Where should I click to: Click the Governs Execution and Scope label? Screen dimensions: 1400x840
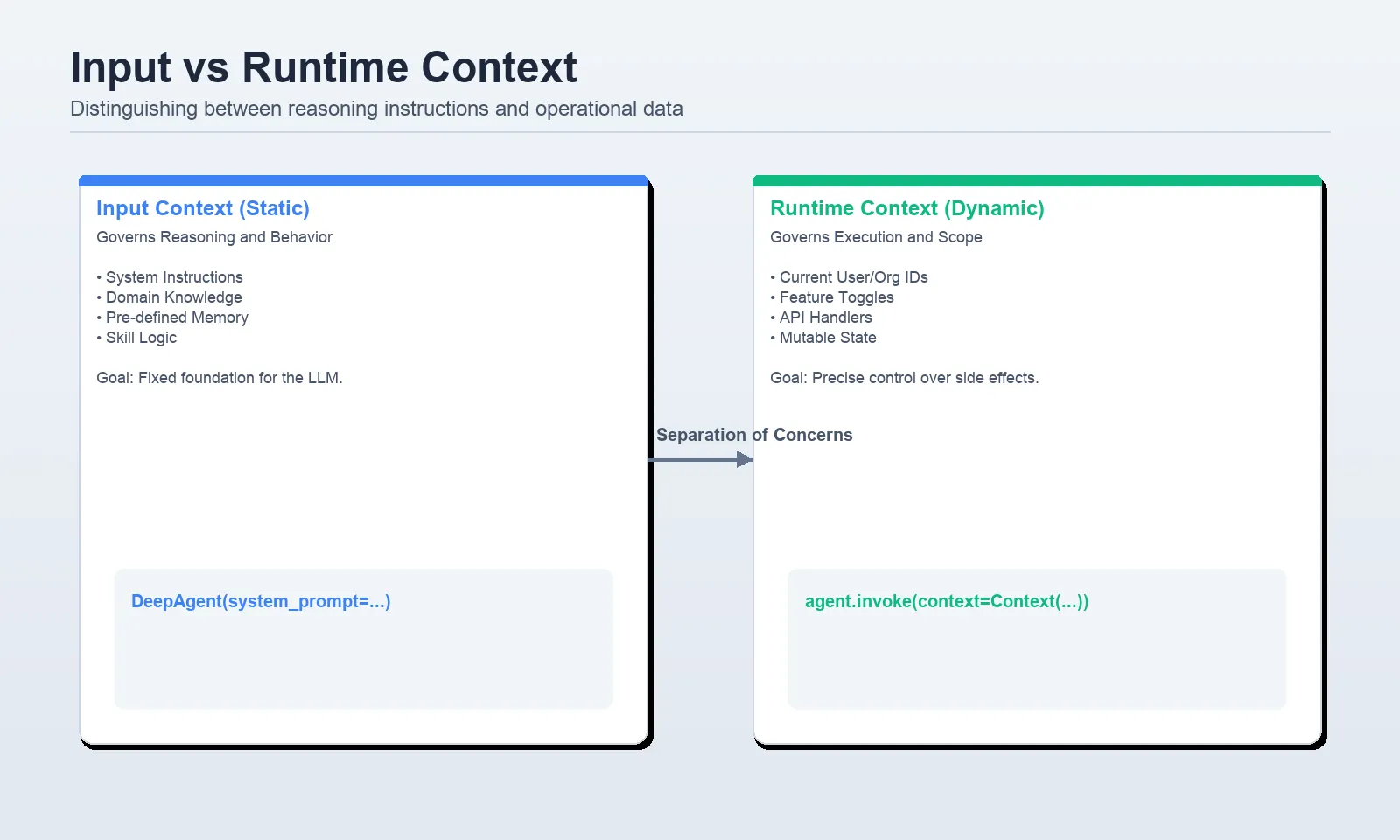coord(876,236)
